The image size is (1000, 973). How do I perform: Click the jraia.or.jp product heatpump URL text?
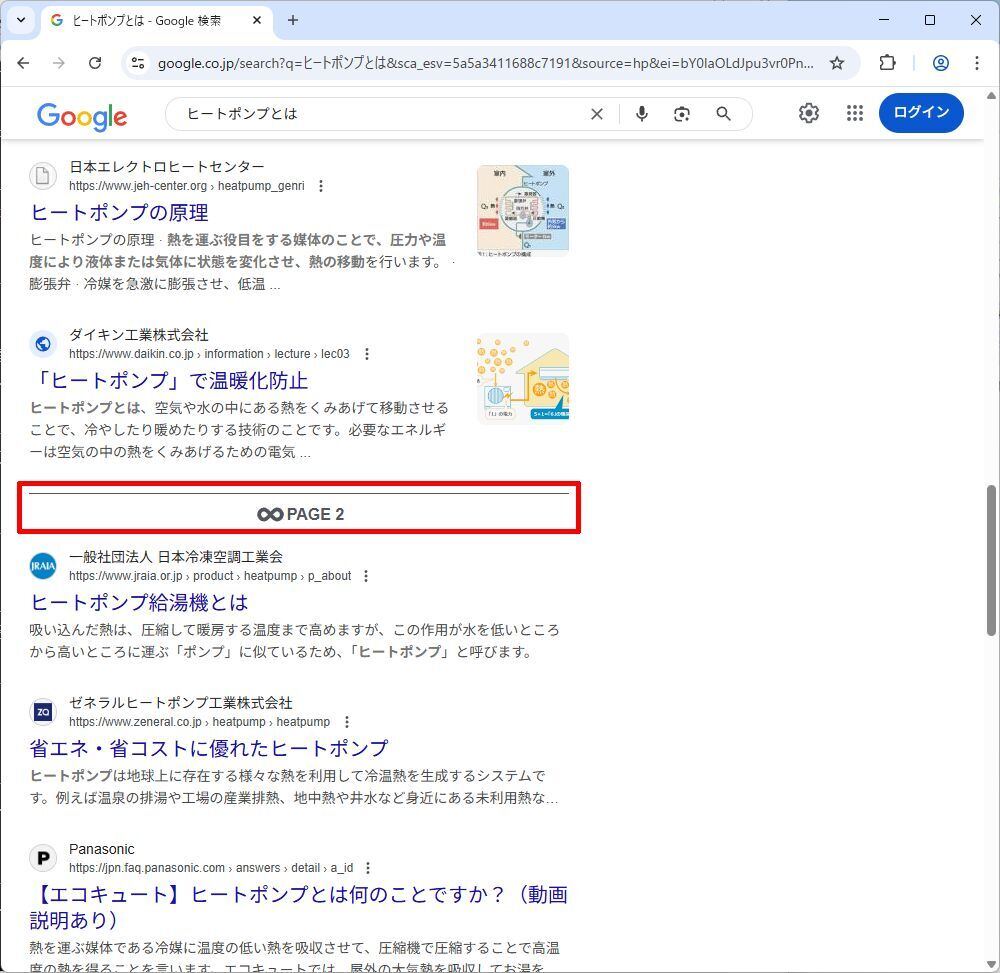click(x=210, y=576)
